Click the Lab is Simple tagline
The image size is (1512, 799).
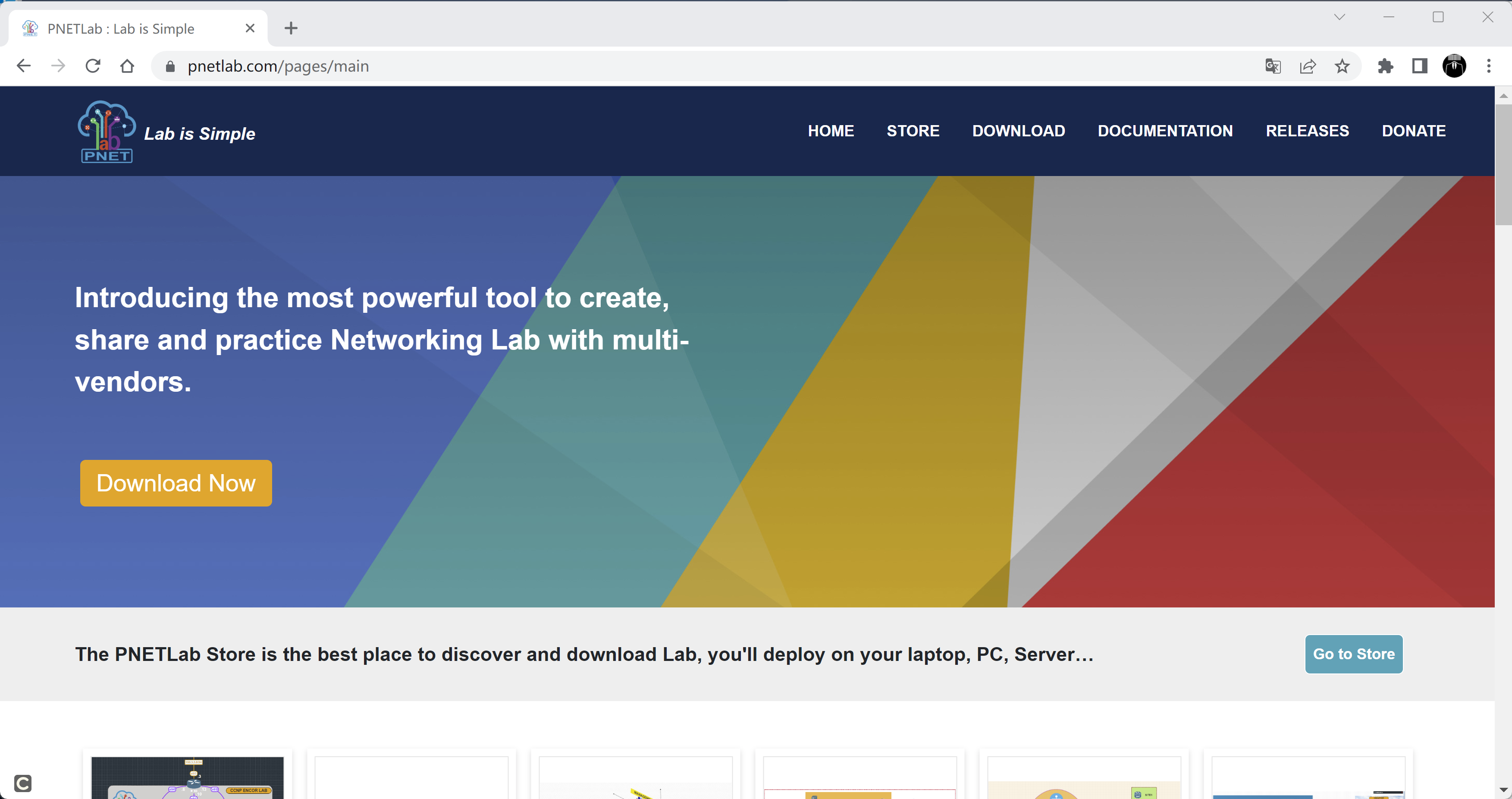(200, 134)
